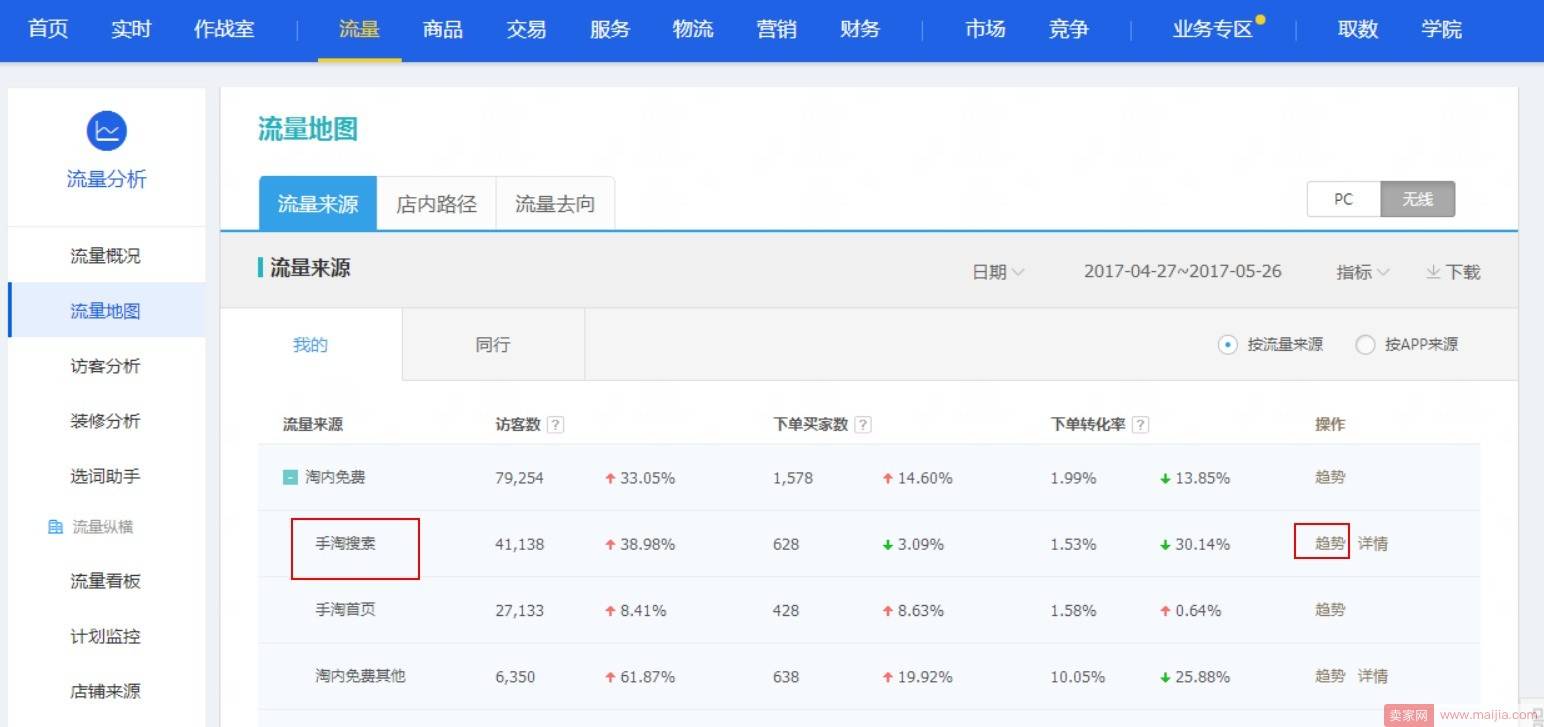Select the 按APP来源 radio button
This screenshot has width=1544, height=727.
(1365, 345)
